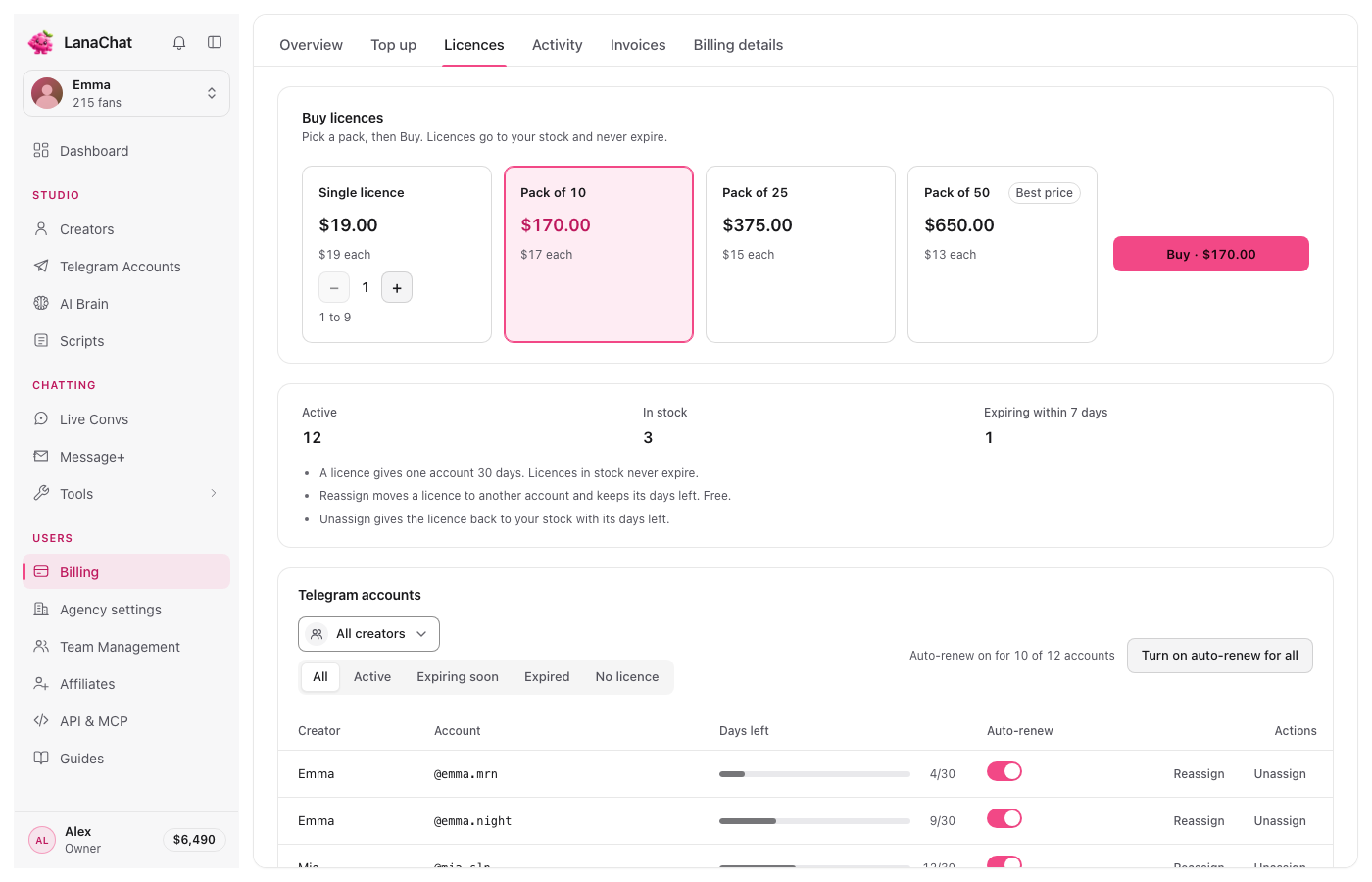This screenshot has width=1372, height=882.
Task: Switch to the Overview tab
Action: pyautogui.click(x=311, y=45)
